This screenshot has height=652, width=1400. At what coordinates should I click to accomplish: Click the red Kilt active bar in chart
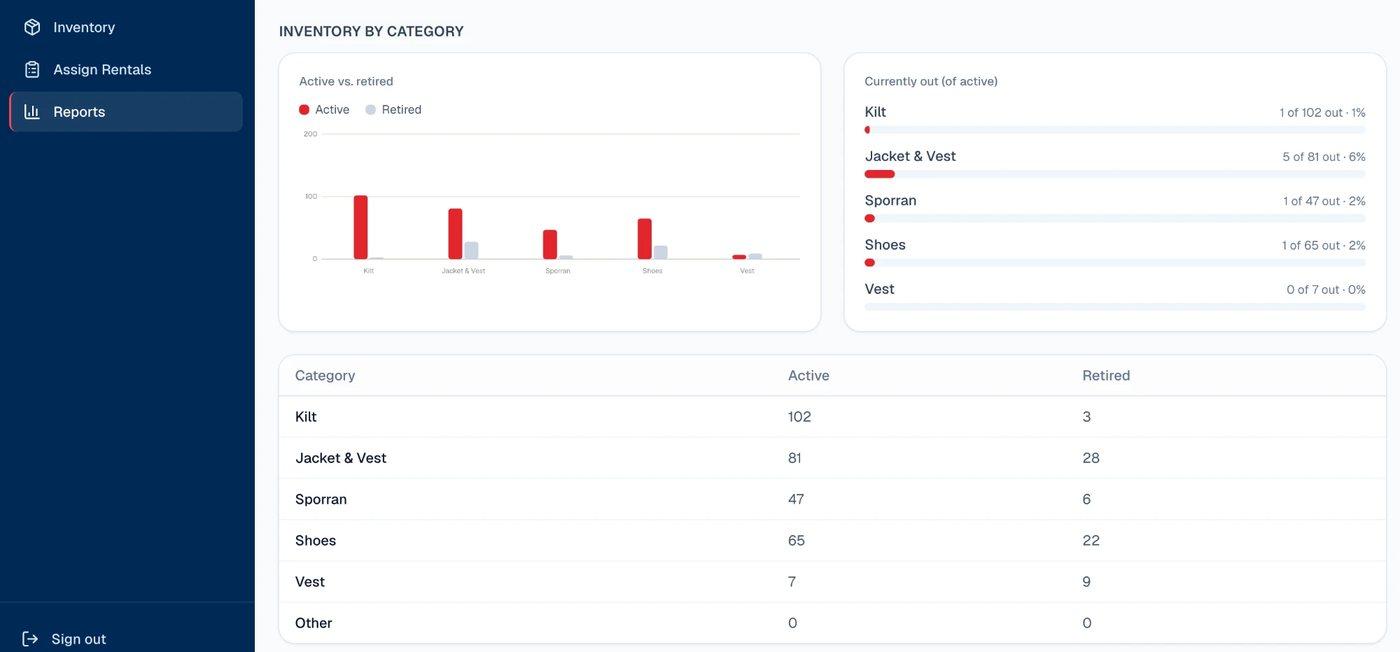361,227
